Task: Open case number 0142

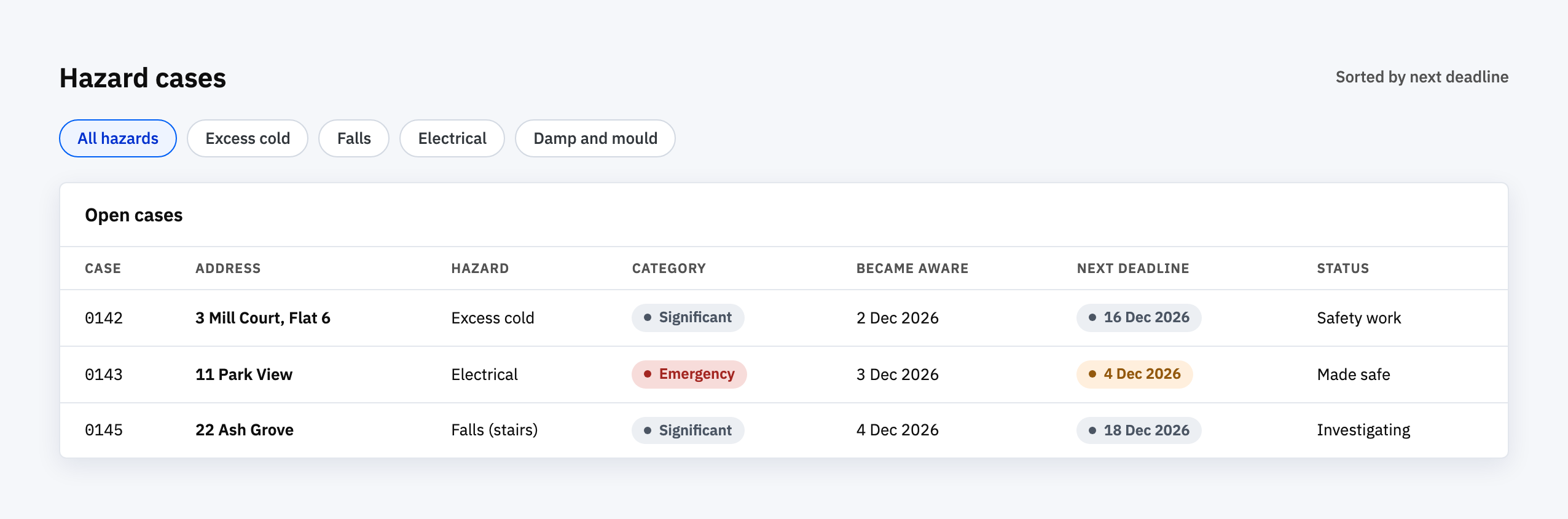Action: pos(104,318)
